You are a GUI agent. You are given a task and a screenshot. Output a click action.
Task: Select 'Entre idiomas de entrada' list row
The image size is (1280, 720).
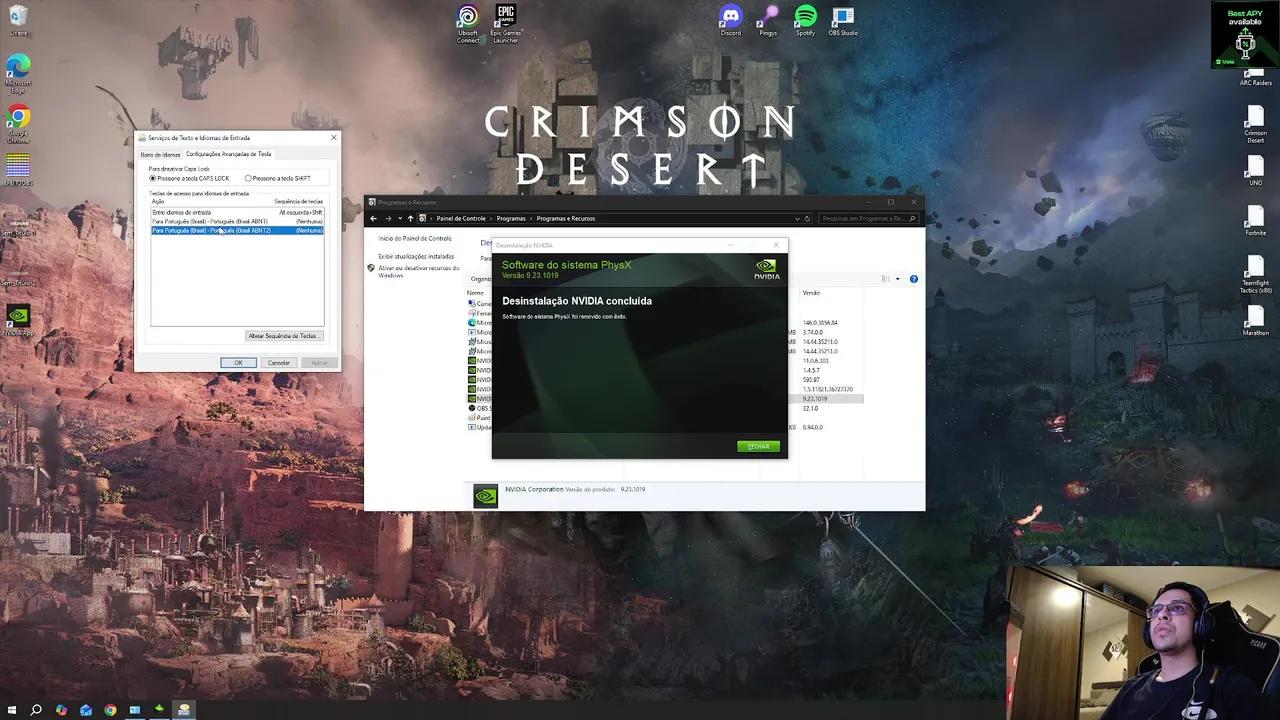tap(237, 212)
